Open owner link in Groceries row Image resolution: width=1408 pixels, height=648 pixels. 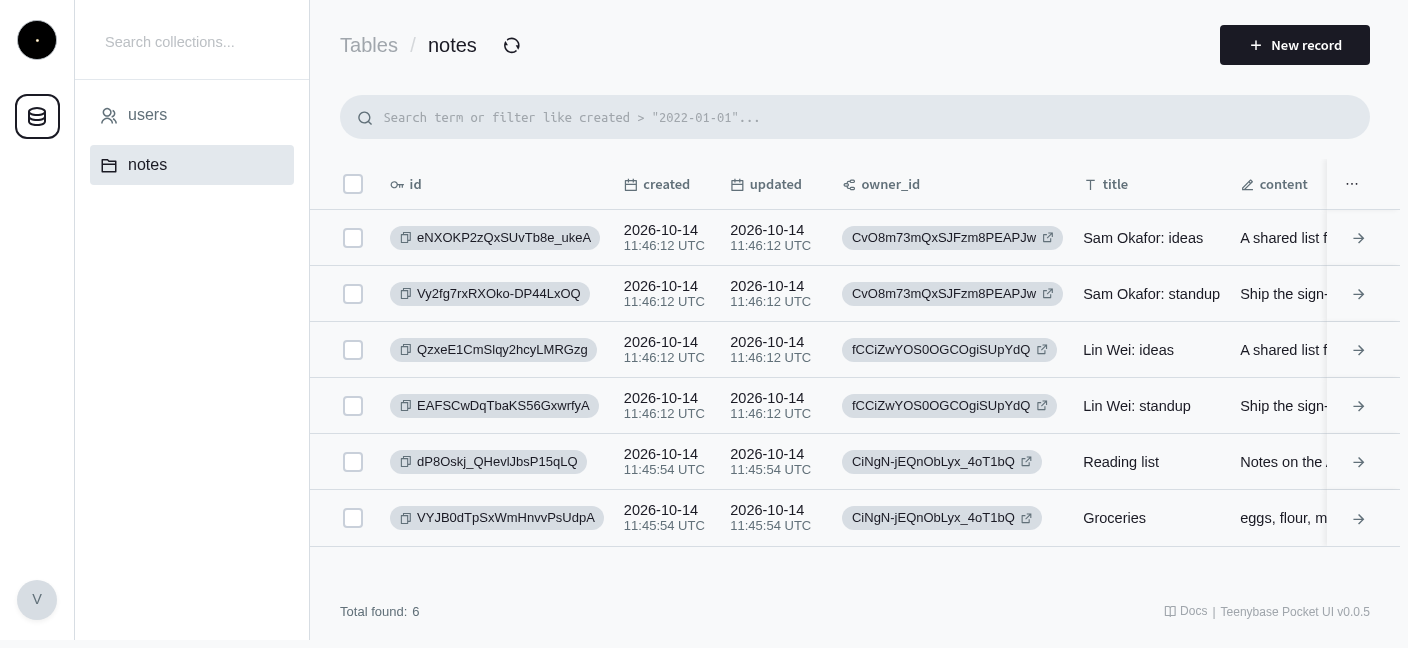point(1027,518)
